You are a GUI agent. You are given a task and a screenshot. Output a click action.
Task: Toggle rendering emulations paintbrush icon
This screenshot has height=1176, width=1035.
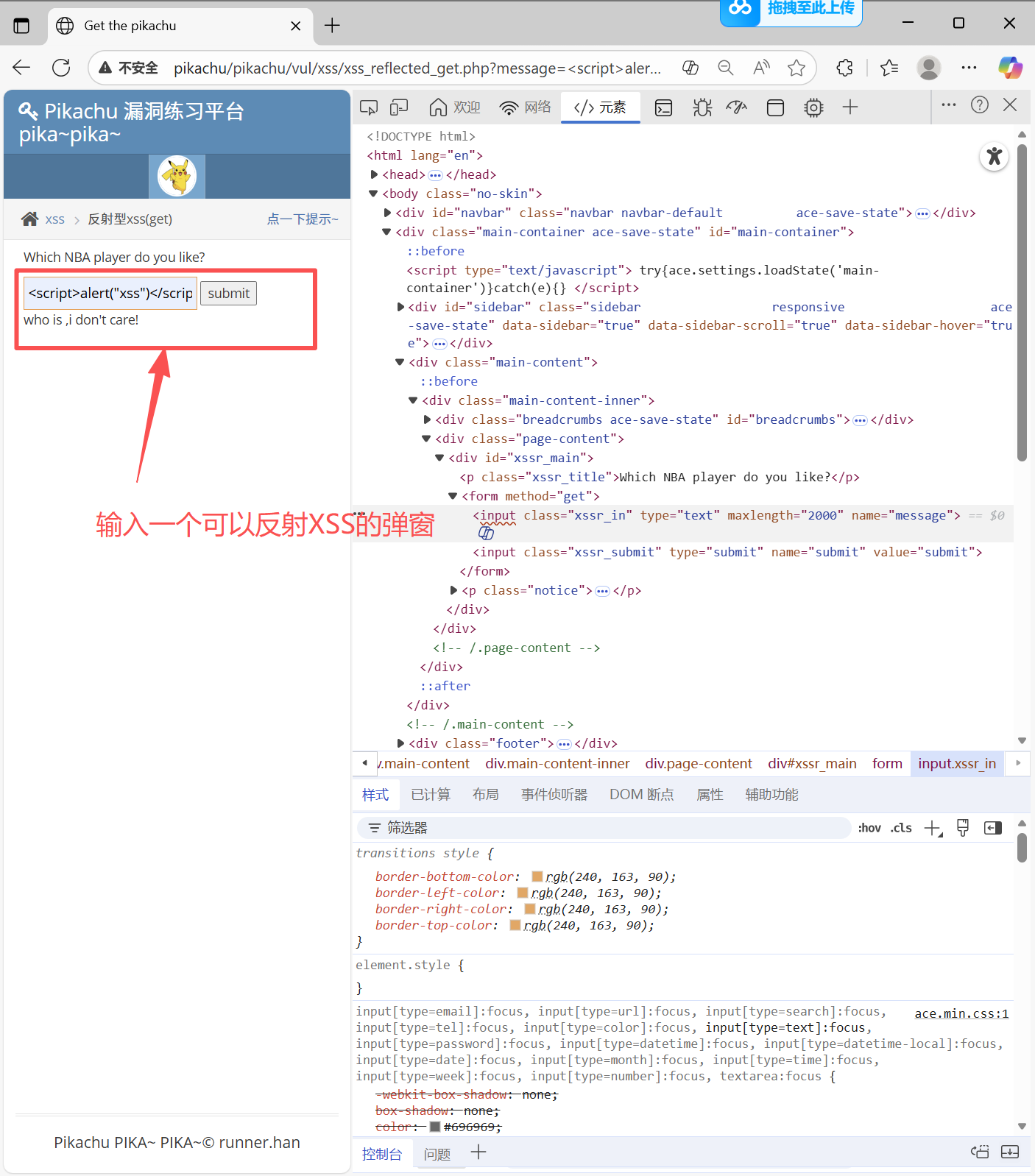pos(963,828)
